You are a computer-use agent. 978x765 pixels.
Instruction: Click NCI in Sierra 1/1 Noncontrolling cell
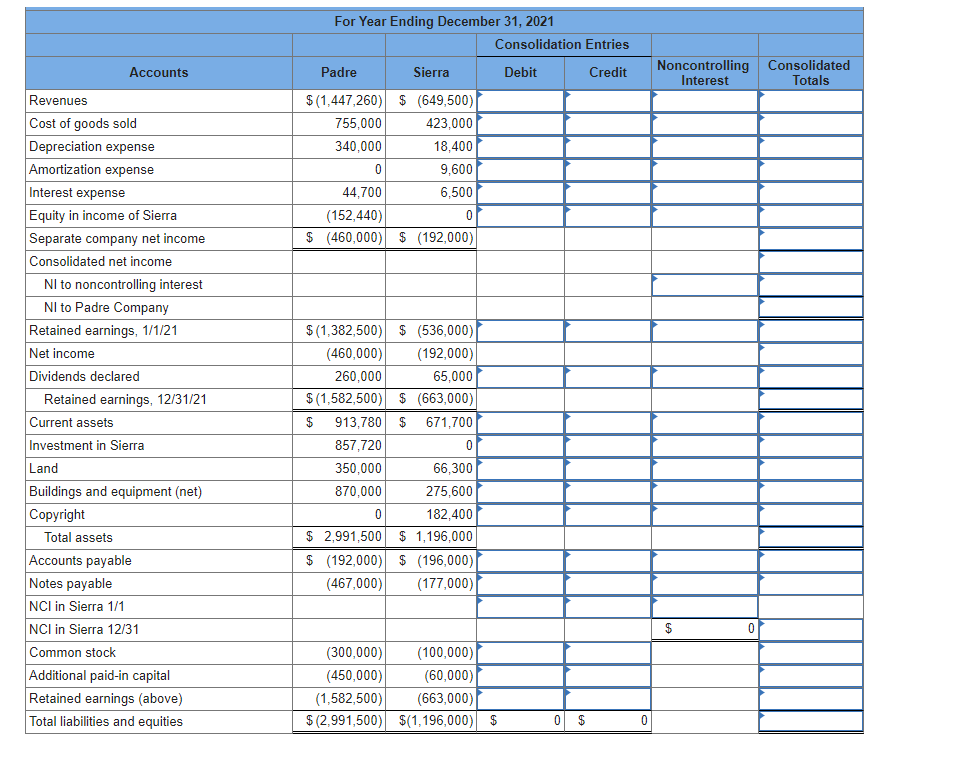[x=705, y=608]
